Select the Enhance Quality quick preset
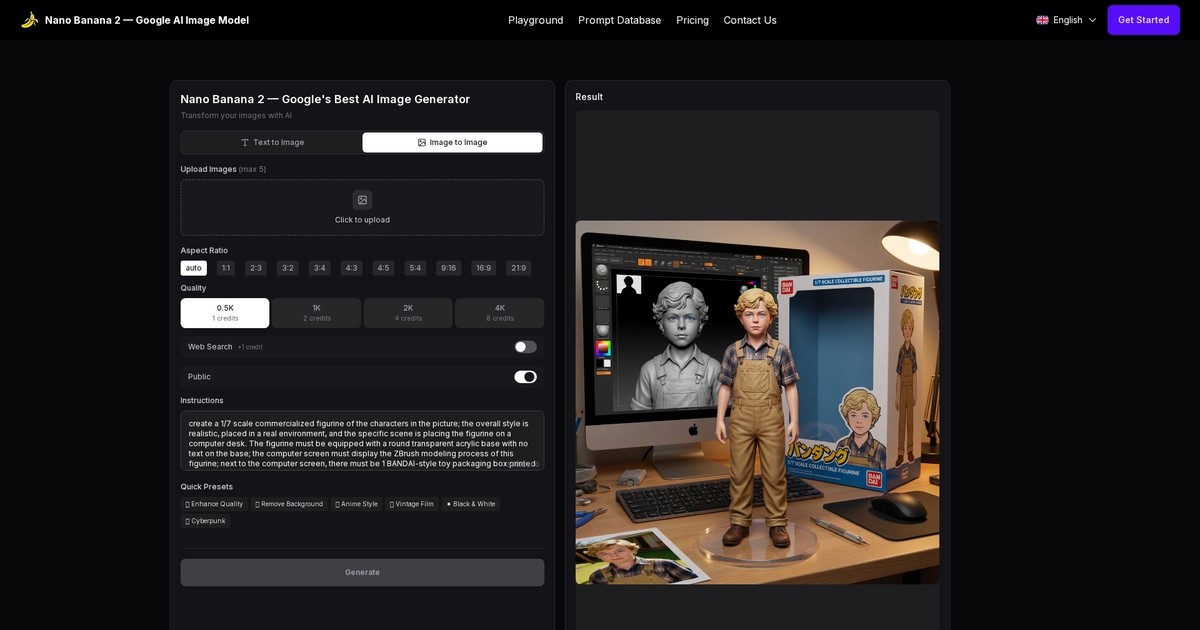The width and height of the screenshot is (1200, 630). (x=213, y=504)
